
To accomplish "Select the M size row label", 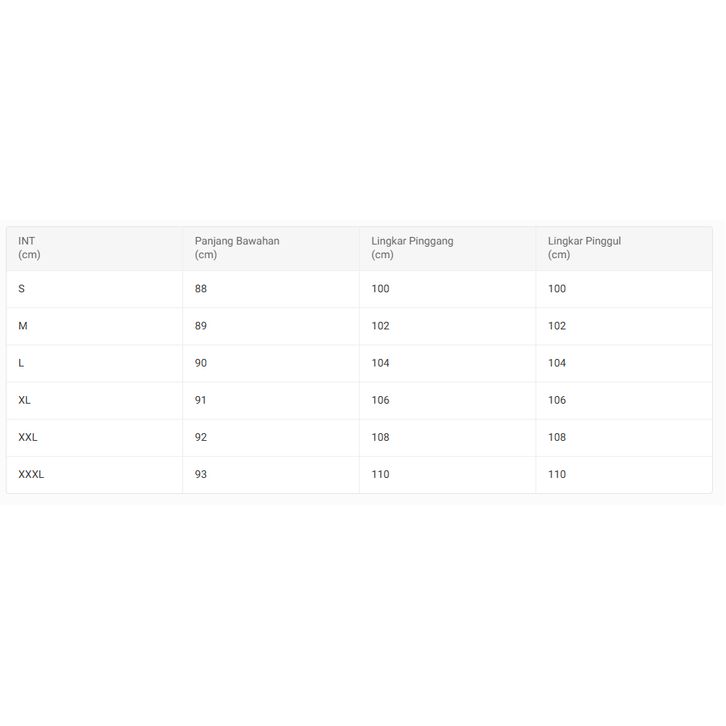I will (23, 326).
